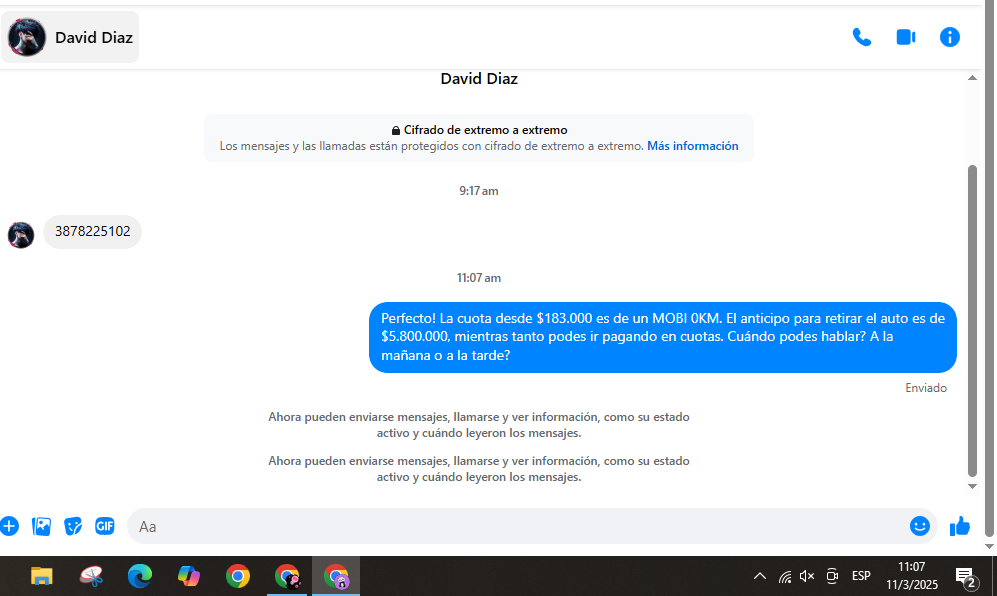Image resolution: width=997 pixels, height=596 pixels.
Task: Click the meet now camera tray icon
Action: (x=832, y=576)
